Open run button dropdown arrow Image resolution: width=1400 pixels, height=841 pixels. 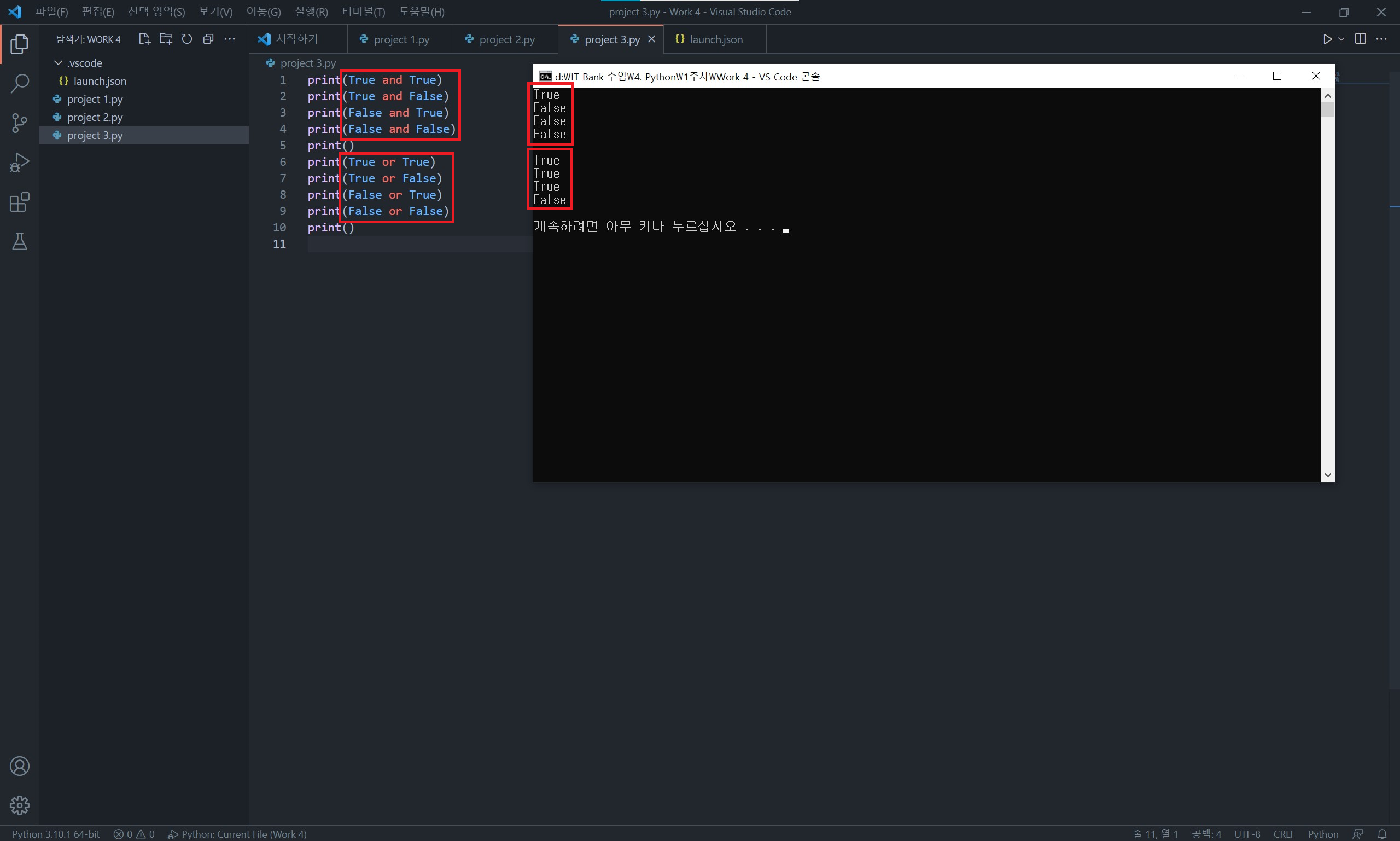(x=1341, y=39)
